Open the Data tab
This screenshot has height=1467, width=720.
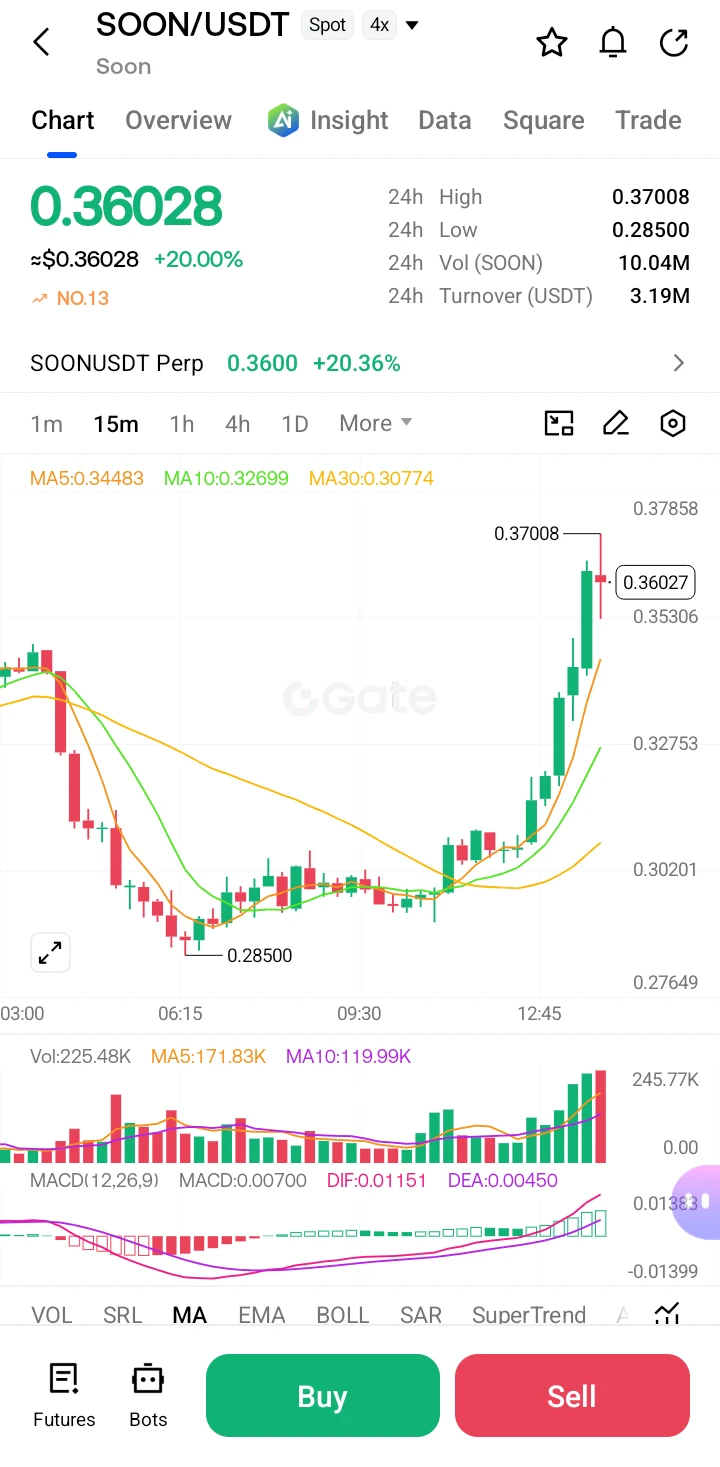[445, 120]
